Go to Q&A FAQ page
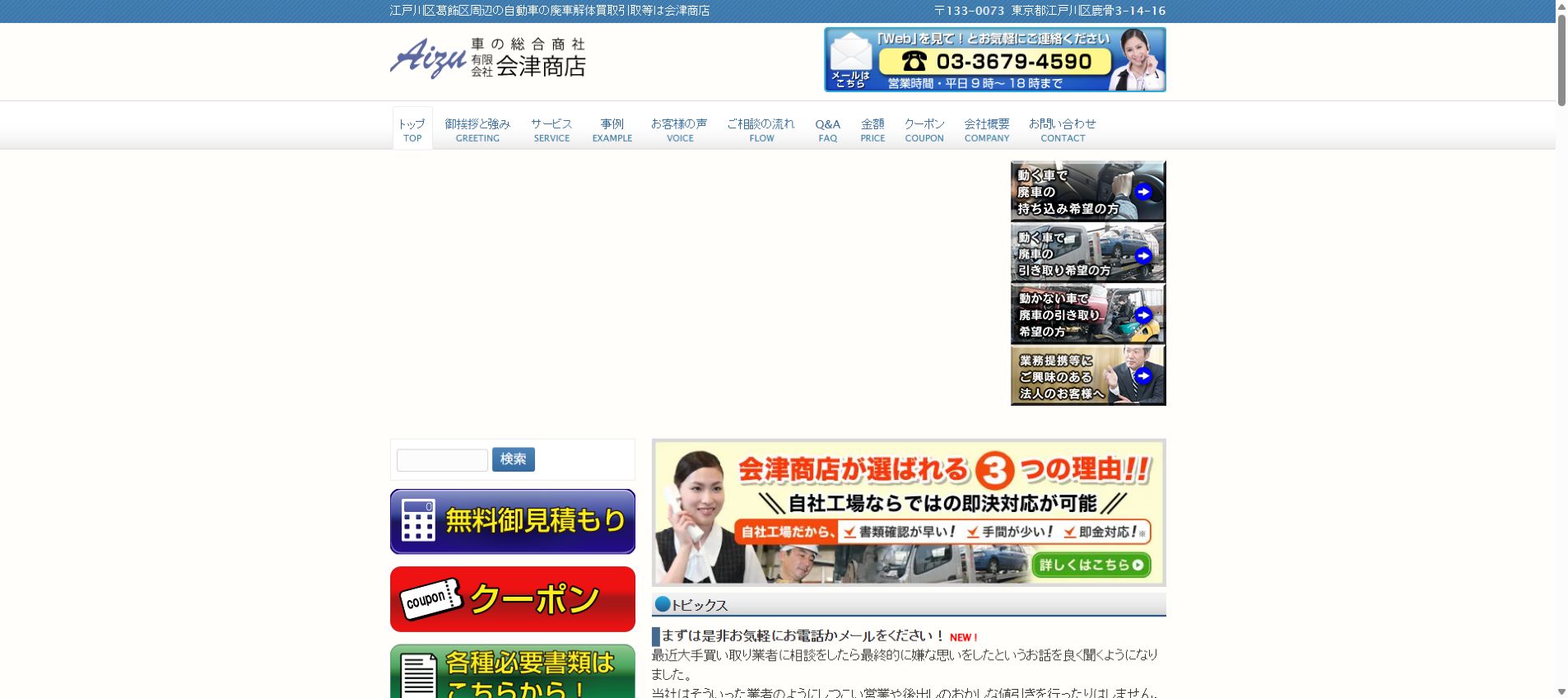This screenshot has width=1568, height=698. [828, 130]
